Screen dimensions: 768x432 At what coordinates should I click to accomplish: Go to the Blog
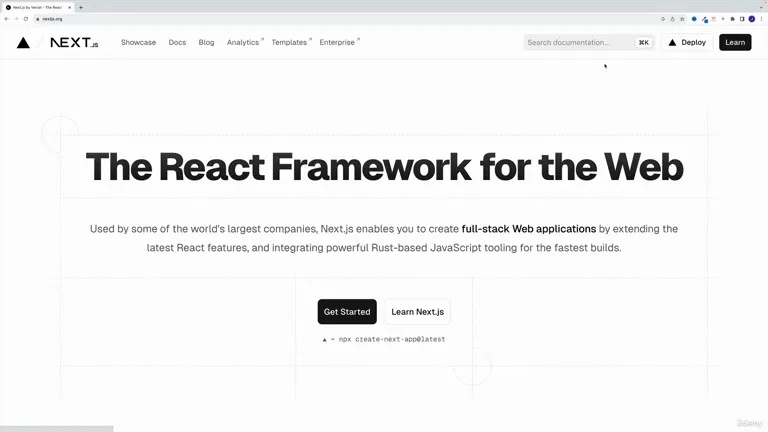pos(206,43)
